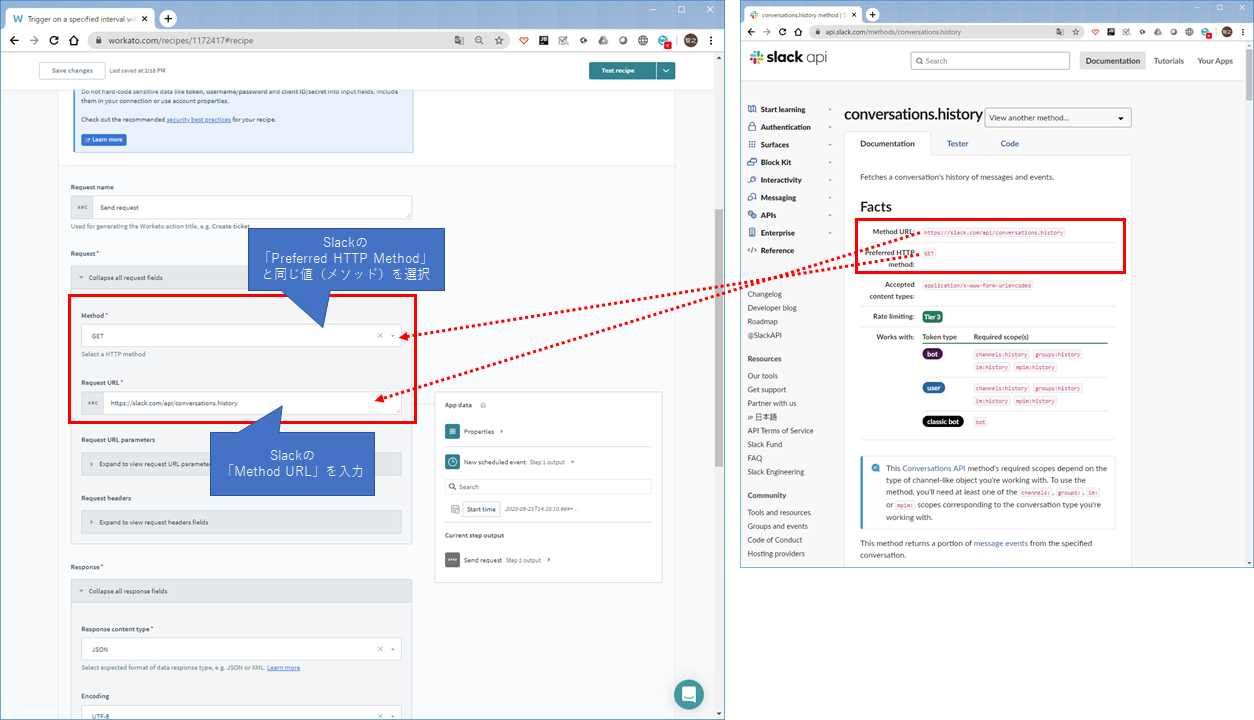Image resolution: width=1254 pixels, height=720 pixels.
Task: Click the Test recipe button
Action: pos(622,70)
